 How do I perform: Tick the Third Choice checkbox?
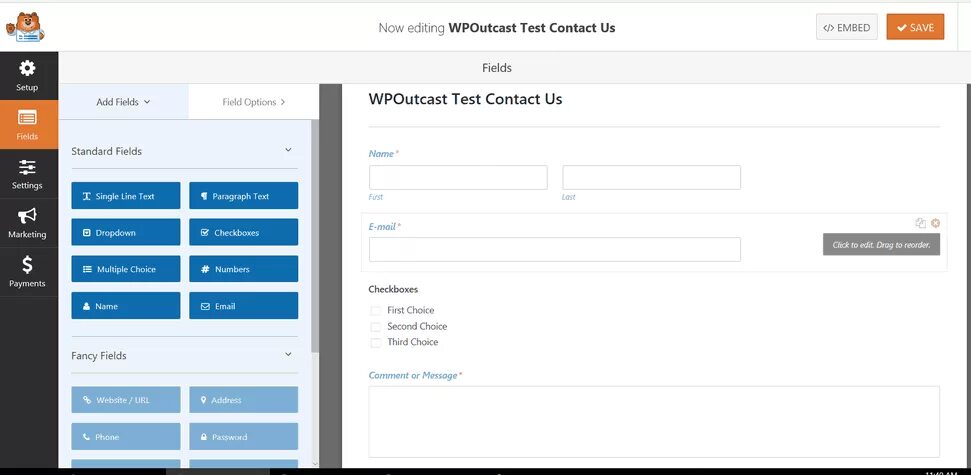pos(375,342)
